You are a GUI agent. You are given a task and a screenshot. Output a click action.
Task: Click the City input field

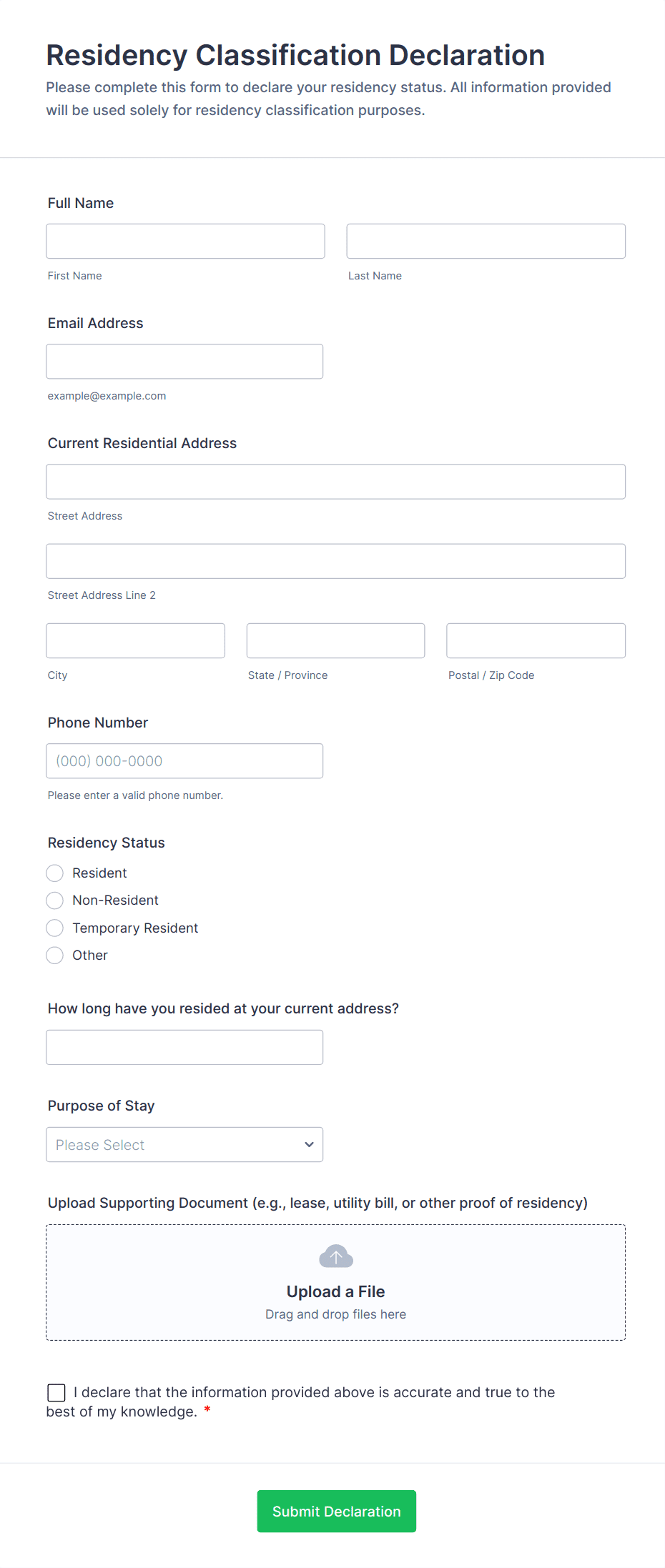click(135, 640)
